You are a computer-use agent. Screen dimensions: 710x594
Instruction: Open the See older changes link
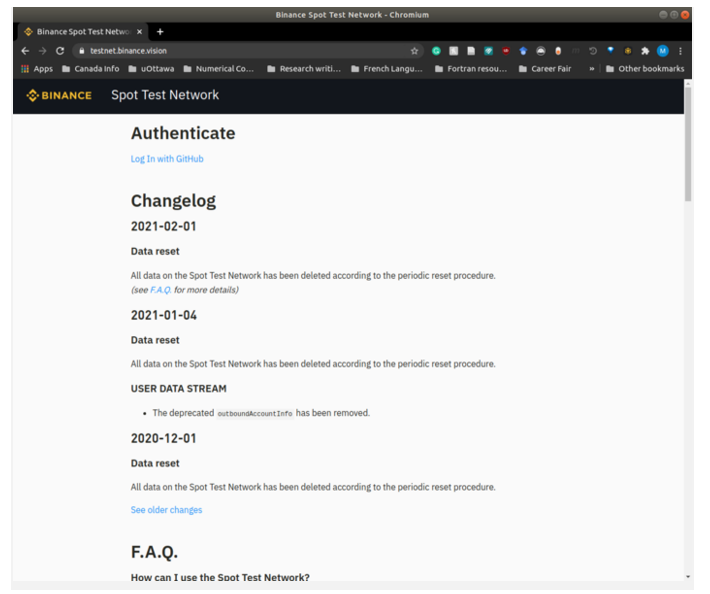point(166,510)
